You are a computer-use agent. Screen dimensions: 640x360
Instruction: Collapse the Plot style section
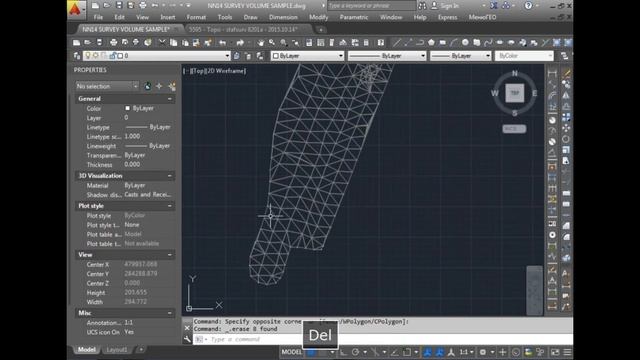[170, 206]
